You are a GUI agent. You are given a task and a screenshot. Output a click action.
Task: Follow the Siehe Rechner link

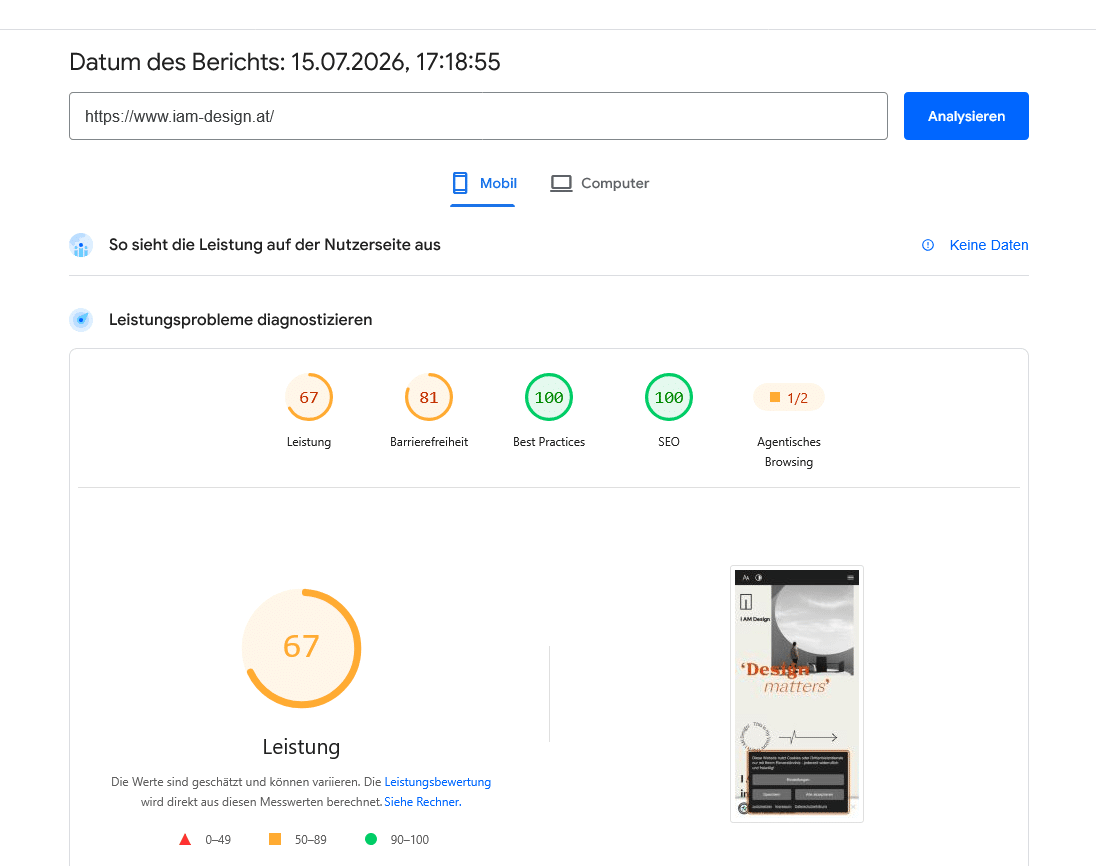[x=422, y=802]
